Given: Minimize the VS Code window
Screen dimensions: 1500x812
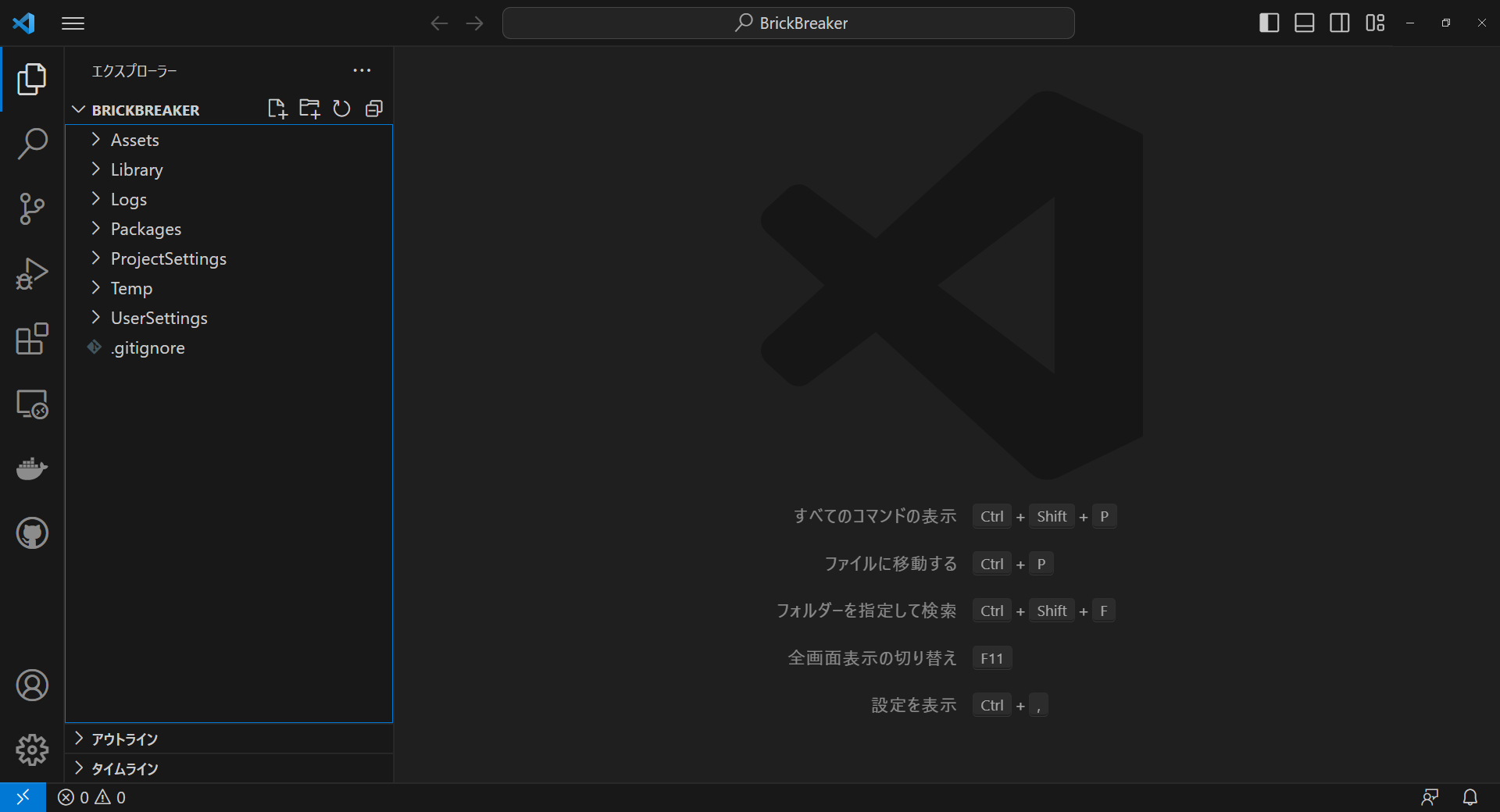Looking at the screenshot, I should pos(1410,23).
